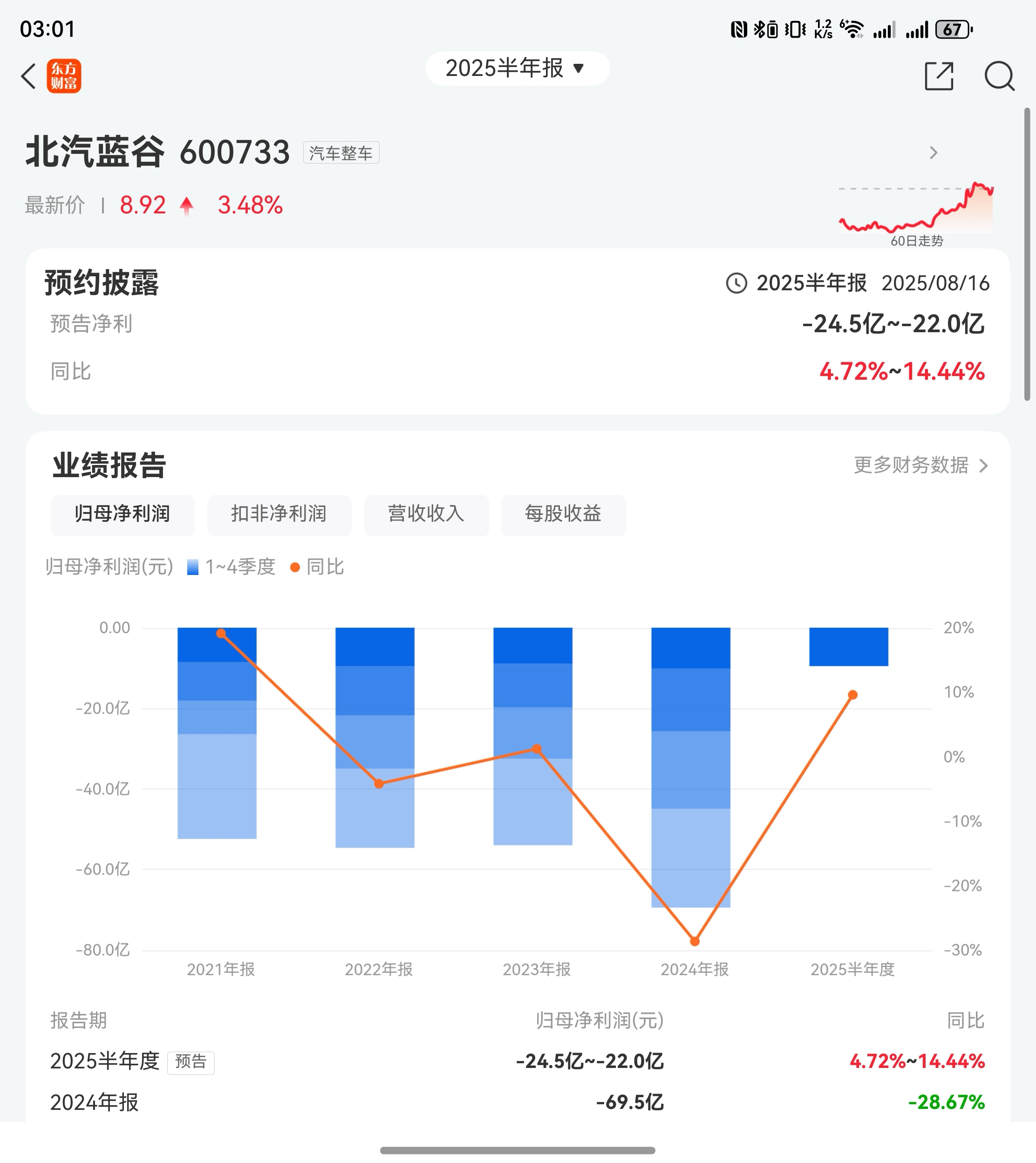Tap the 北汽蓝谷 stock name
Viewport: 1036px width, 1163px height.
point(95,152)
